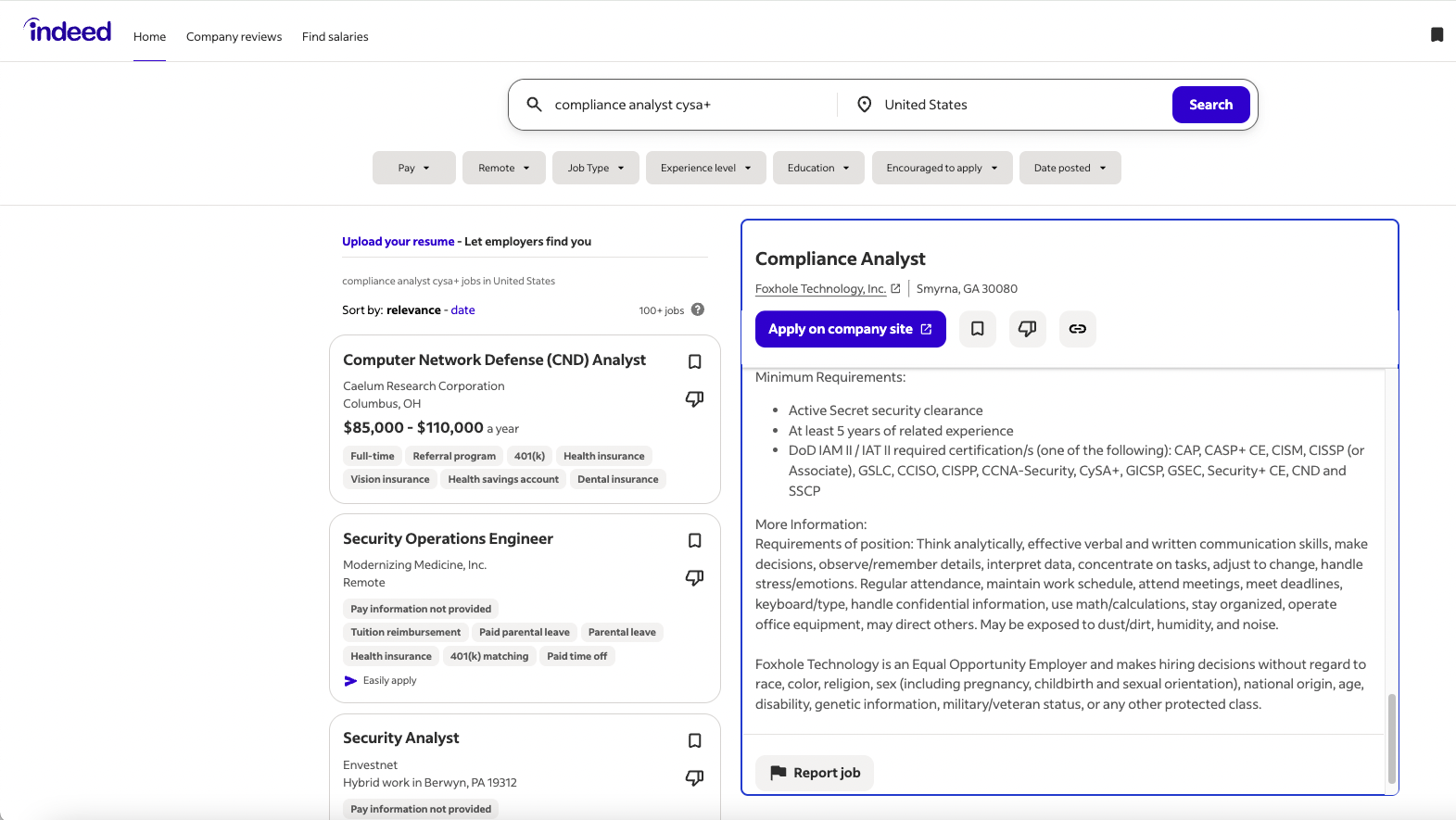Open the Indeed logo homepage
Screen dimensions: 1456x820
click(68, 32)
